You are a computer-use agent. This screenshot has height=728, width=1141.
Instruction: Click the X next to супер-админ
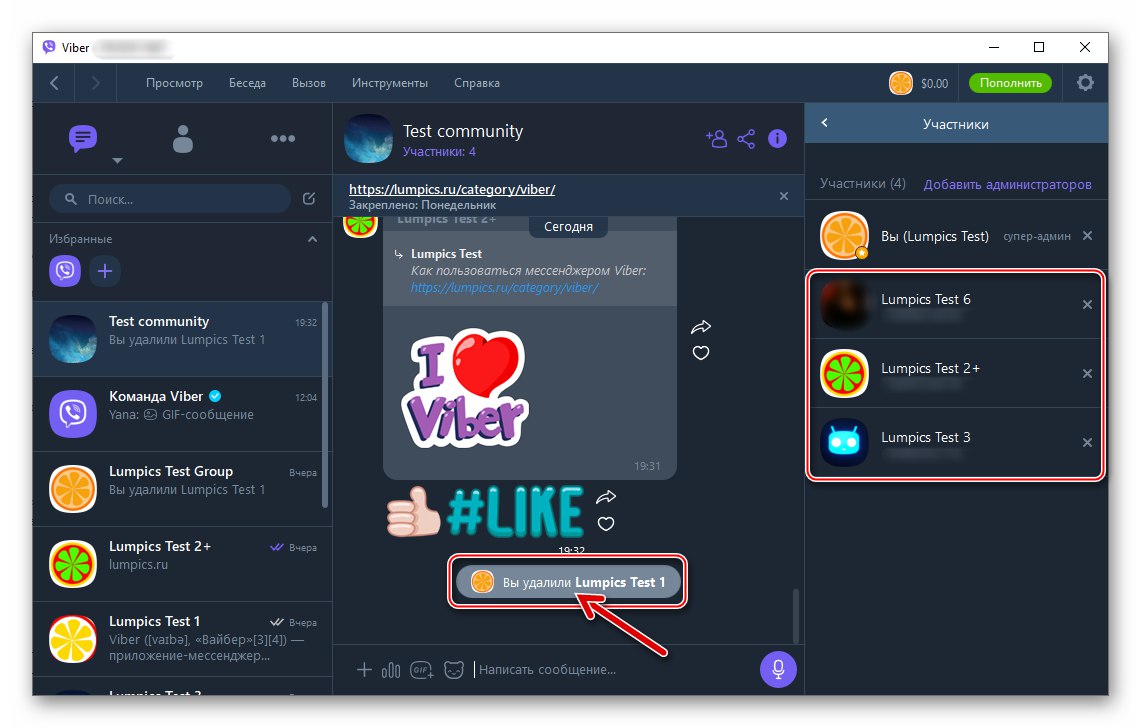[1087, 236]
